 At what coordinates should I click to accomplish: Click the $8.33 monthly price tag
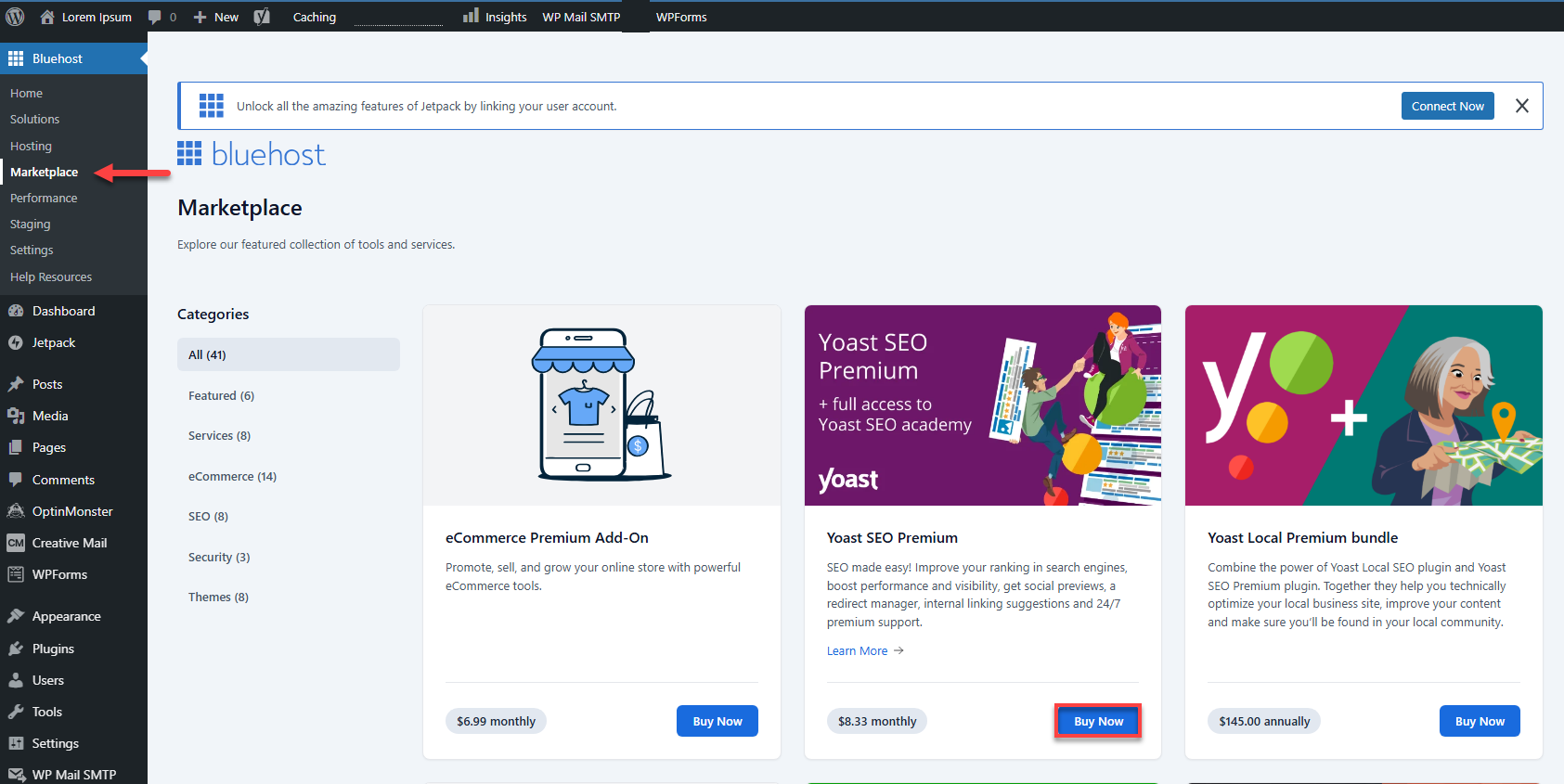click(877, 721)
